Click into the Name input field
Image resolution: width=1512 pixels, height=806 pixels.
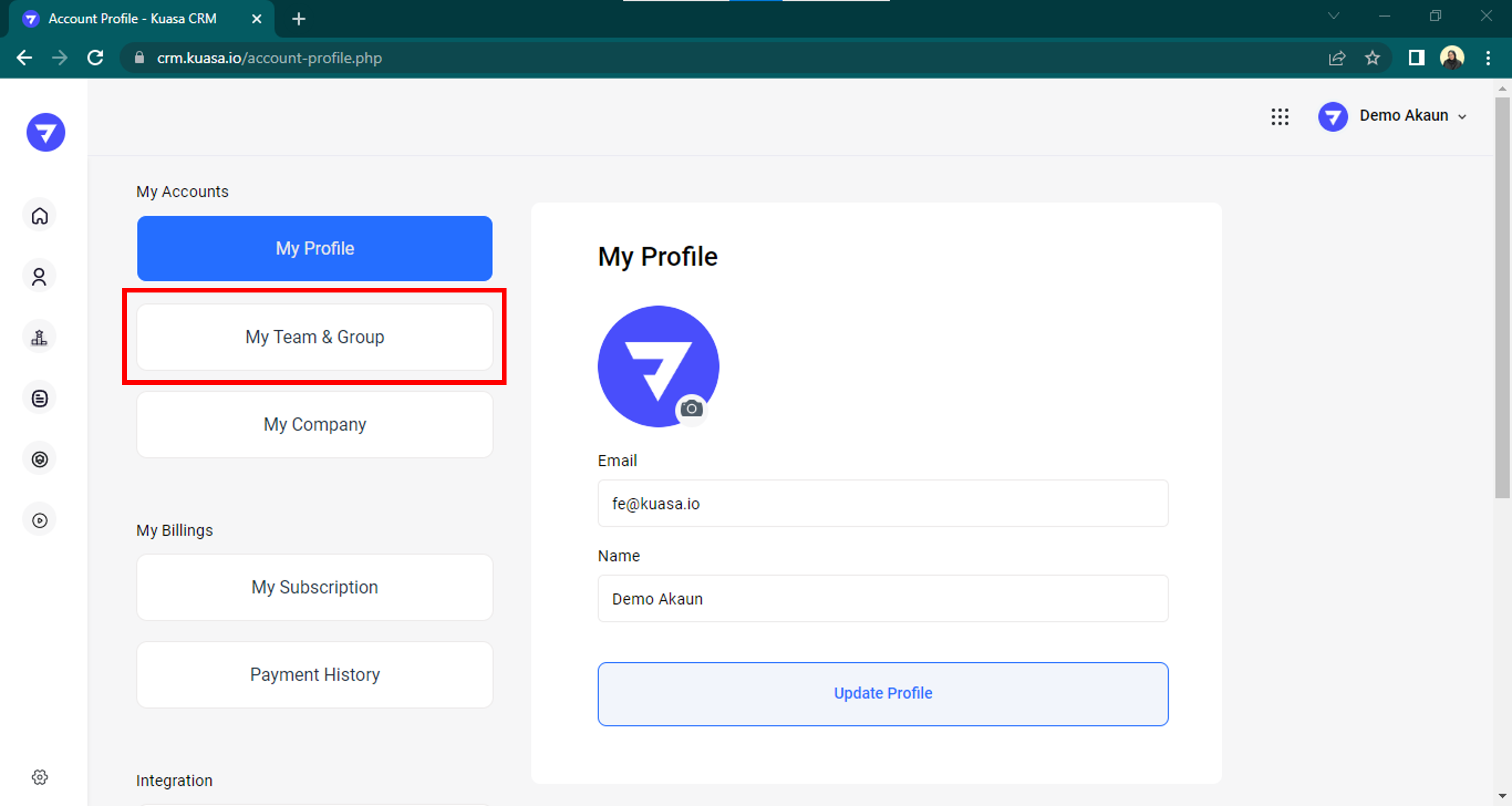(x=882, y=599)
